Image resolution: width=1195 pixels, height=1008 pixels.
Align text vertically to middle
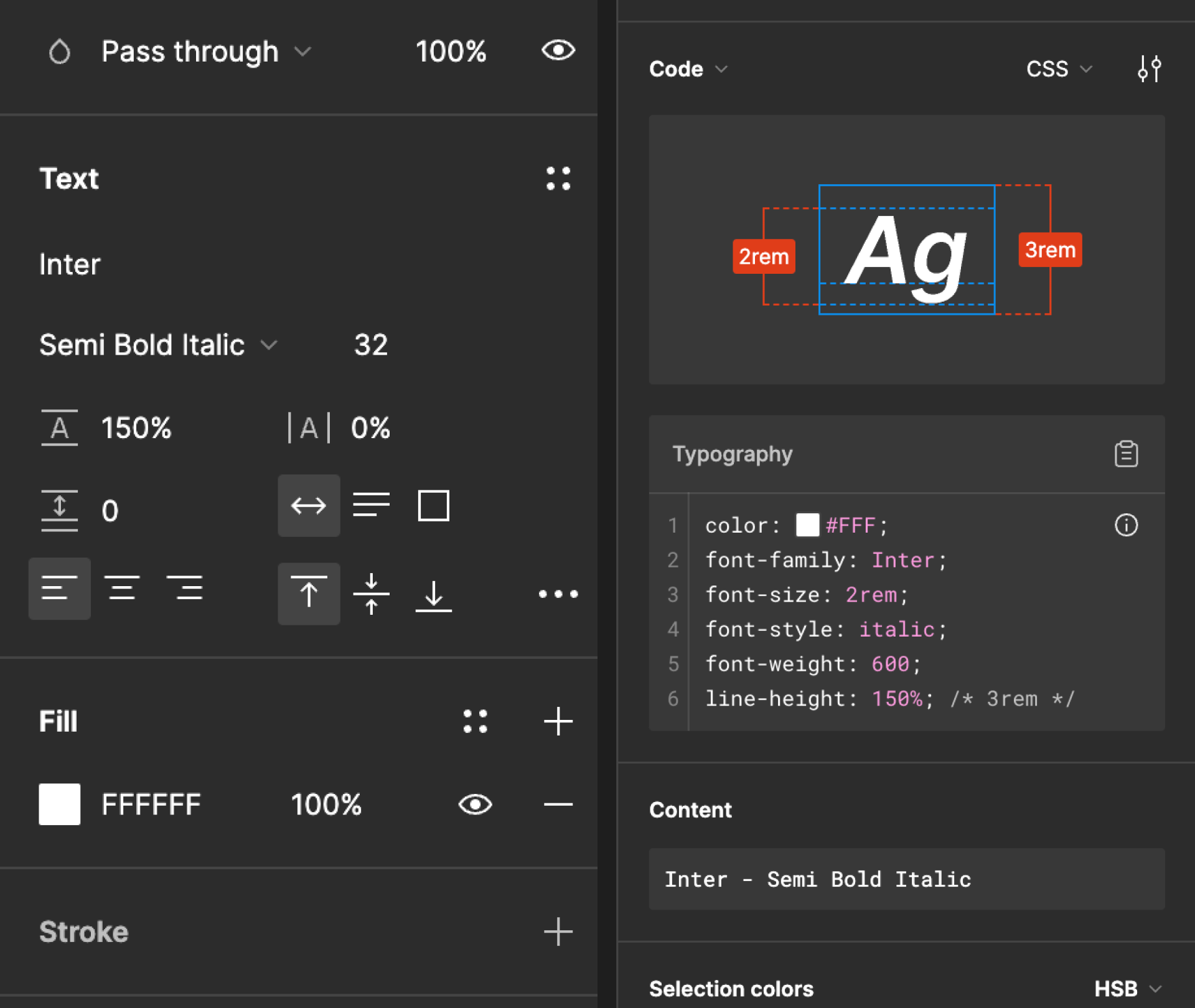click(371, 594)
